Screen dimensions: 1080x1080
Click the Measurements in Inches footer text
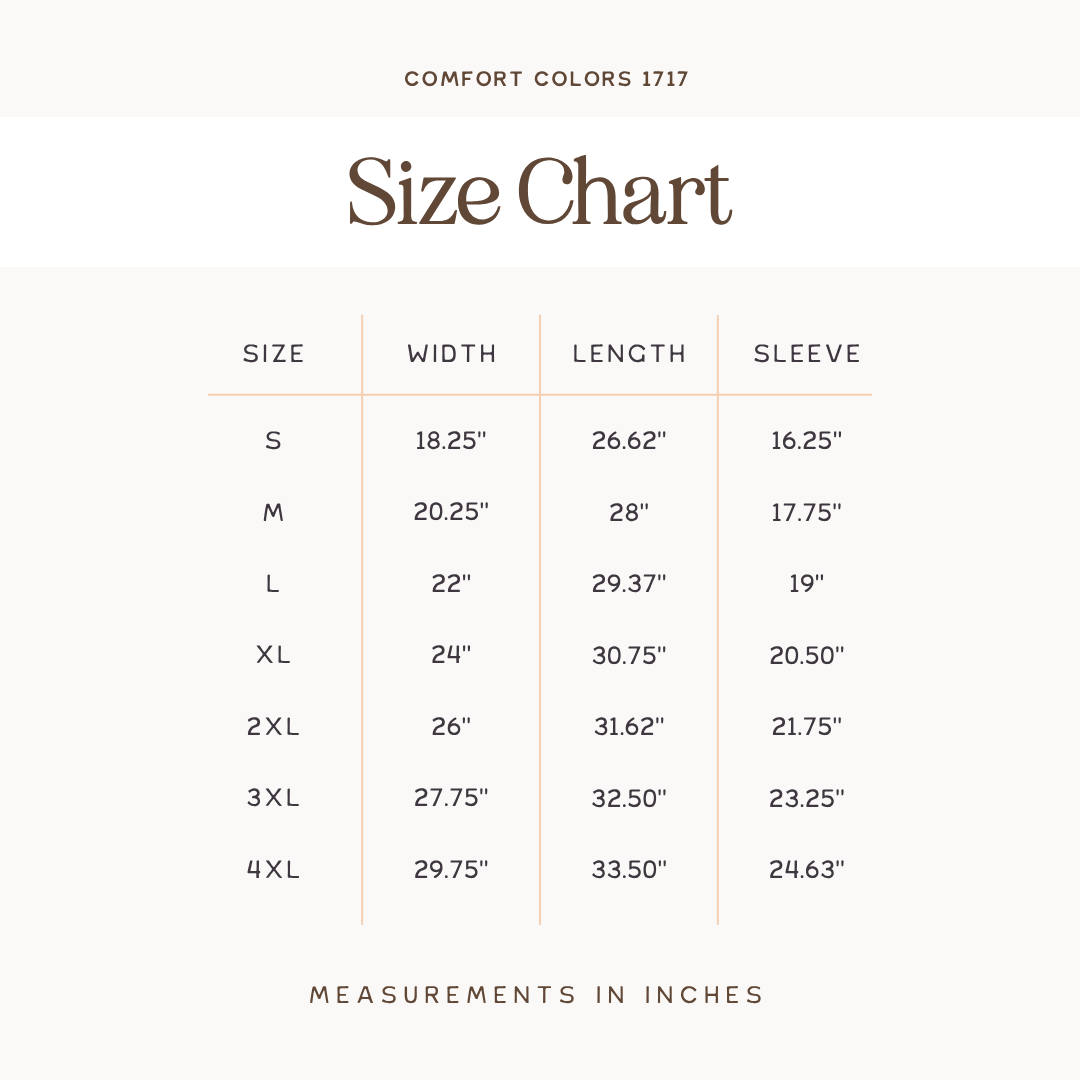(537, 995)
